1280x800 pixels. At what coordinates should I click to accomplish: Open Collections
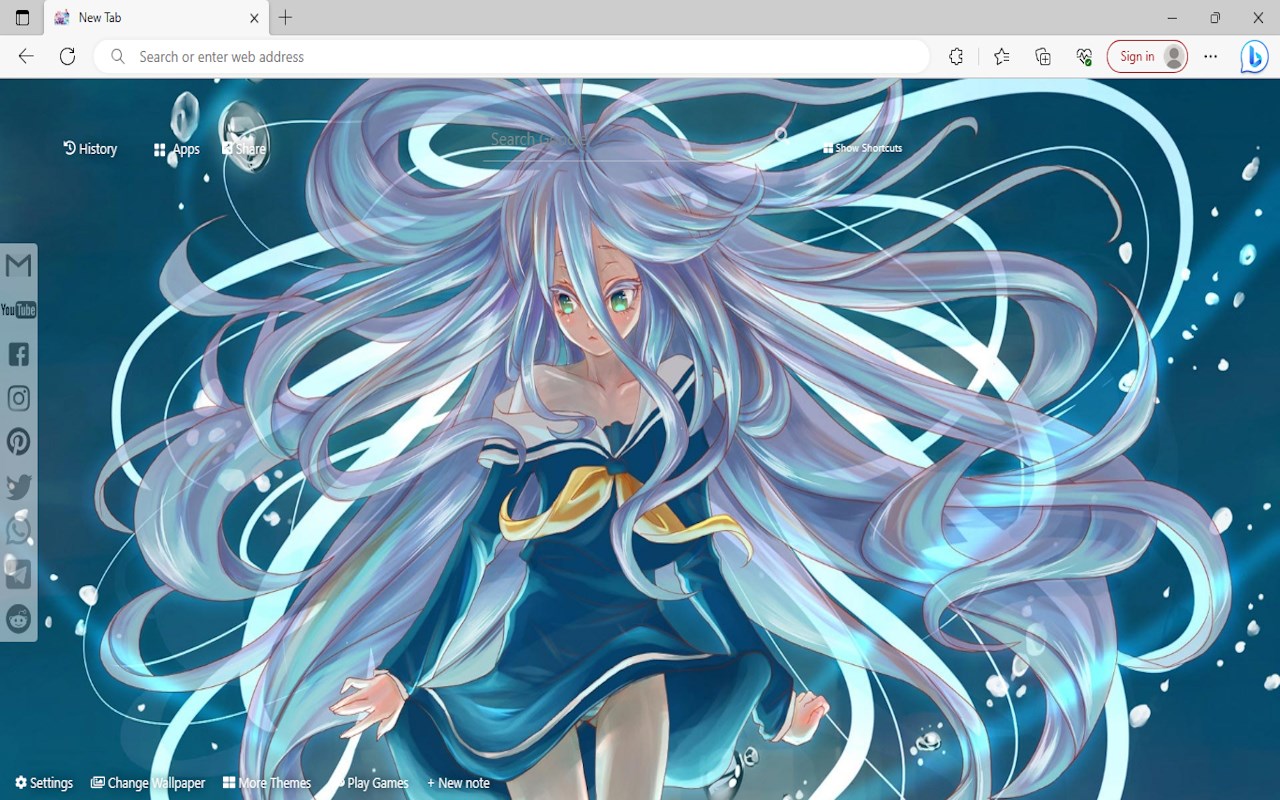pos(1043,57)
